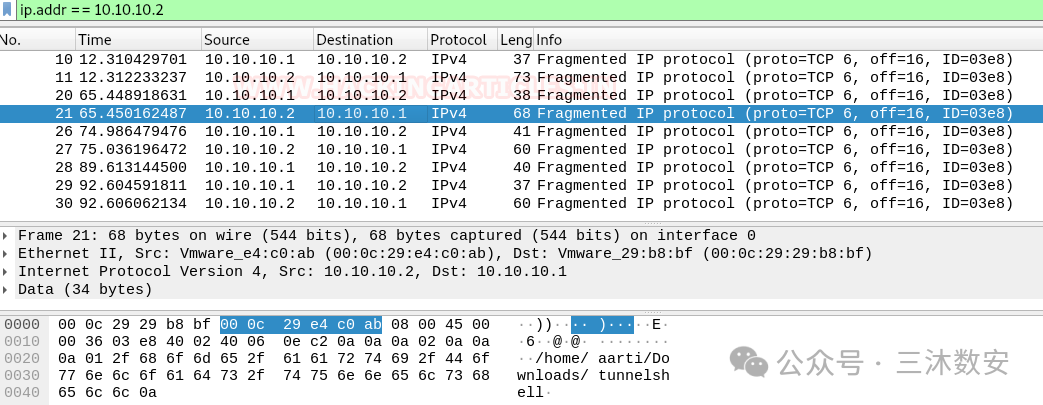Viewport: 1043px width, 405px height.
Task: Click the display filter bookmark icon
Action: pos(7,10)
